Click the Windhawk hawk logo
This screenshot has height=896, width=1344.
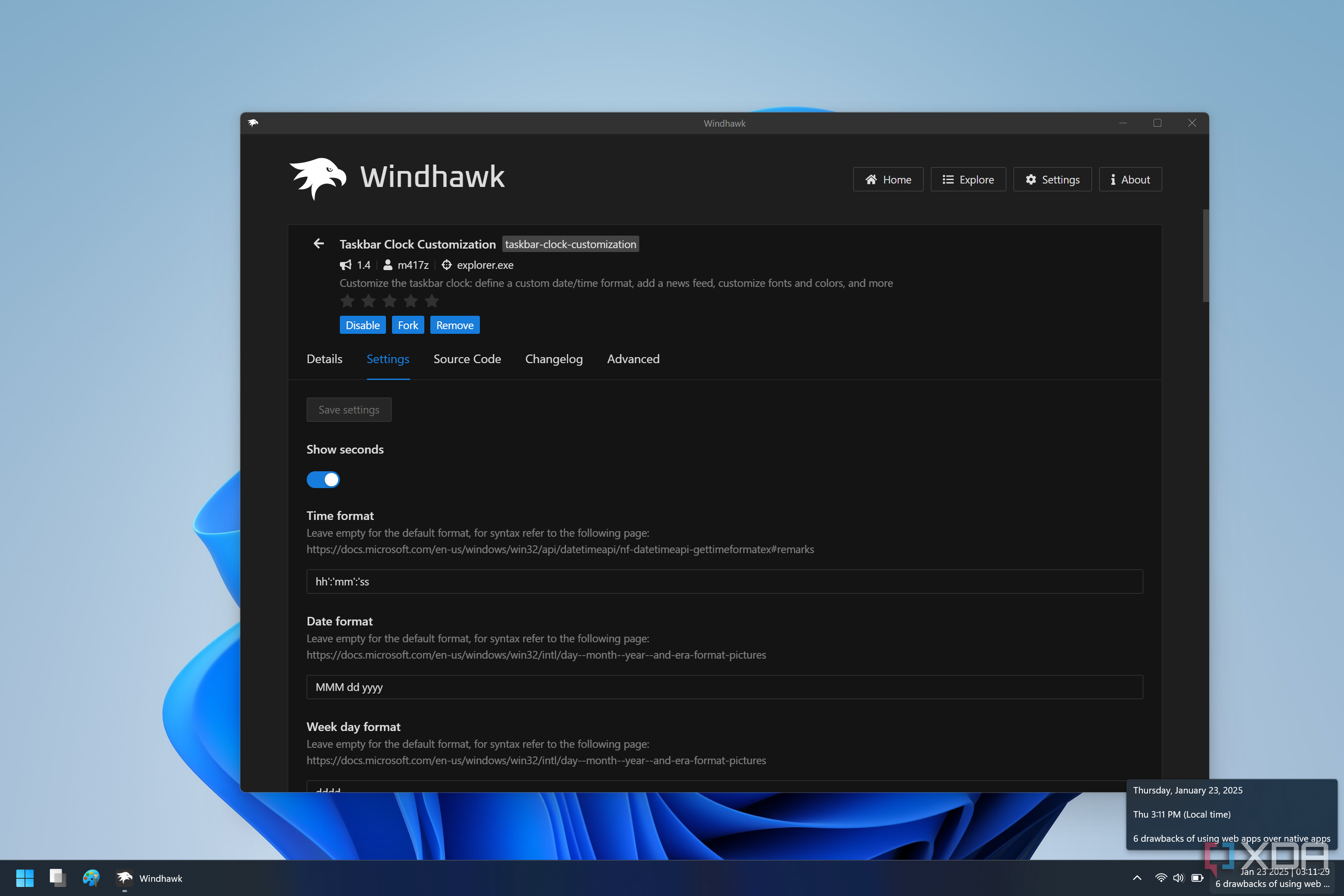click(x=318, y=178)
